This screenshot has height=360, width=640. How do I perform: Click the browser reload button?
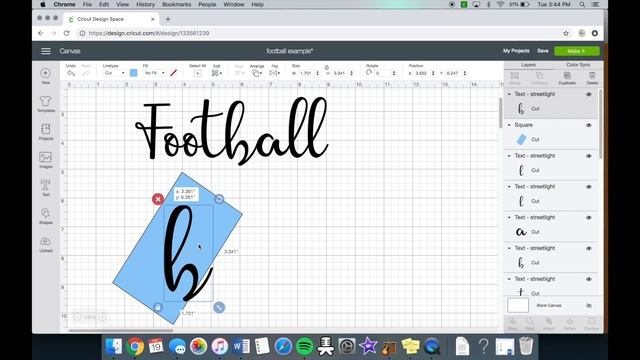pos(67,33)
